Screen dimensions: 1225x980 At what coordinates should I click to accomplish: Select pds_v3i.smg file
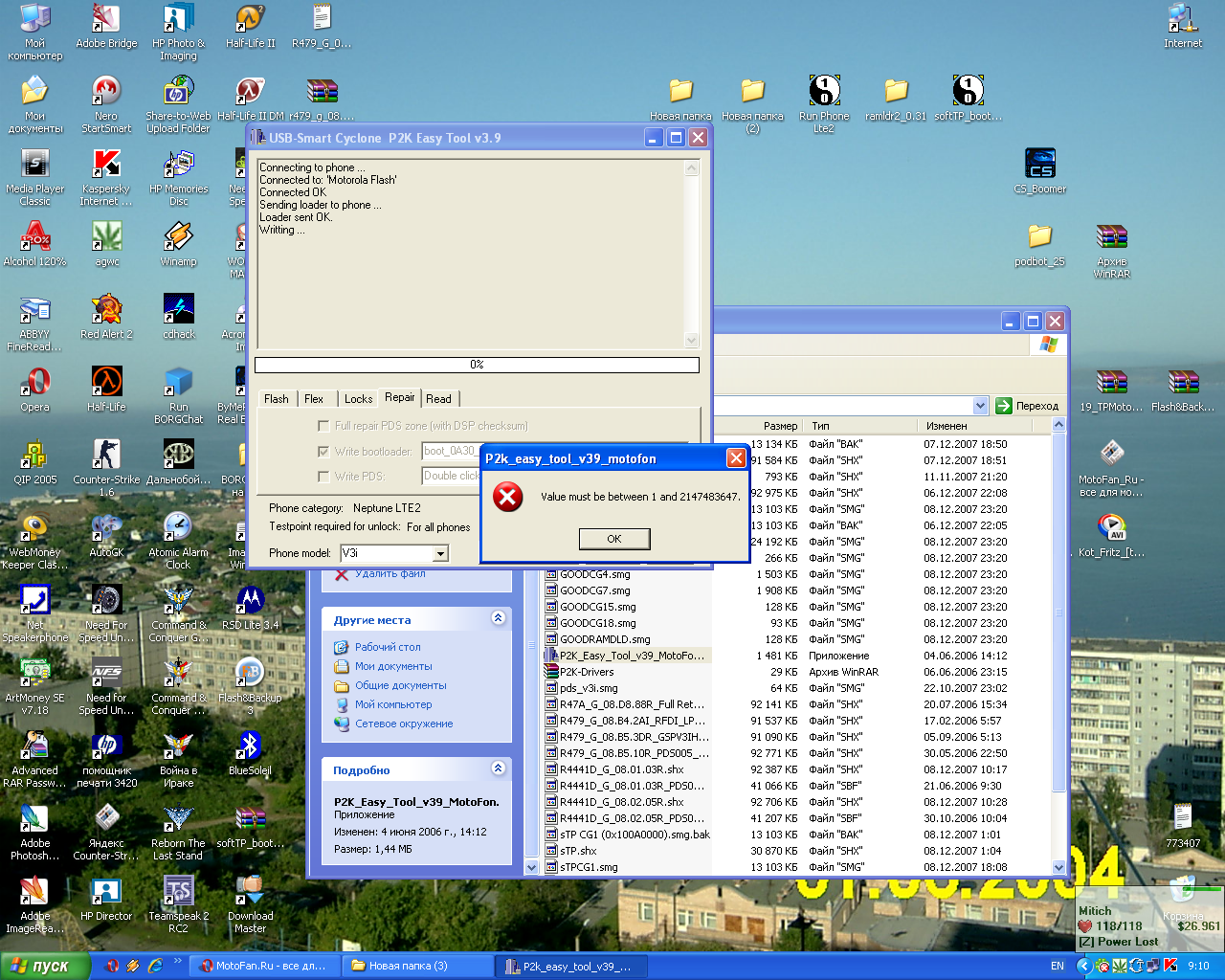coord(589,688)
